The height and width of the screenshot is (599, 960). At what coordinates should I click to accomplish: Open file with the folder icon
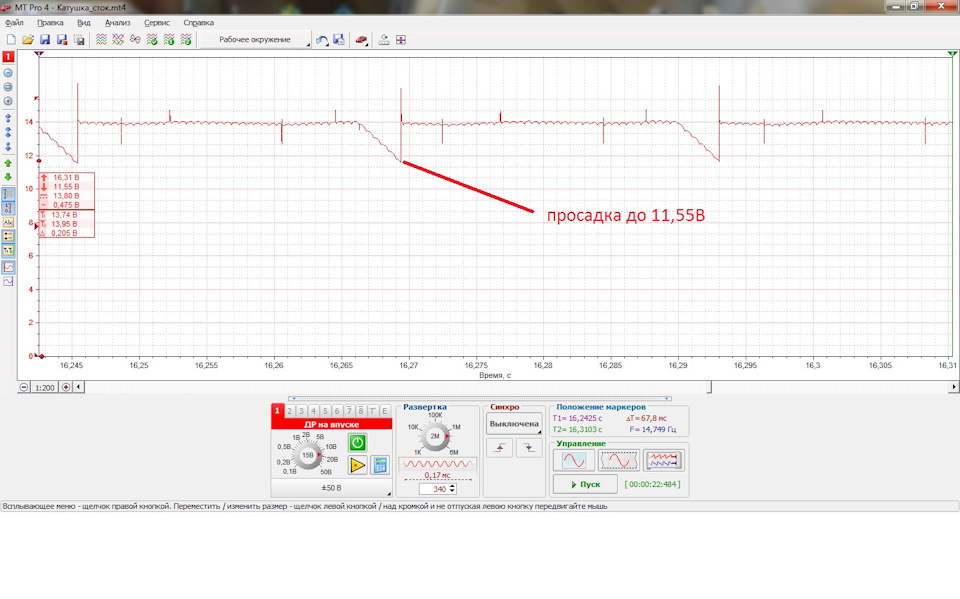point(28,40)
